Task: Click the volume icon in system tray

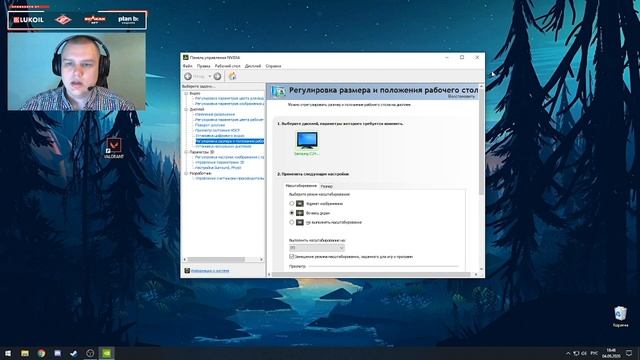Action: [584, 353]
